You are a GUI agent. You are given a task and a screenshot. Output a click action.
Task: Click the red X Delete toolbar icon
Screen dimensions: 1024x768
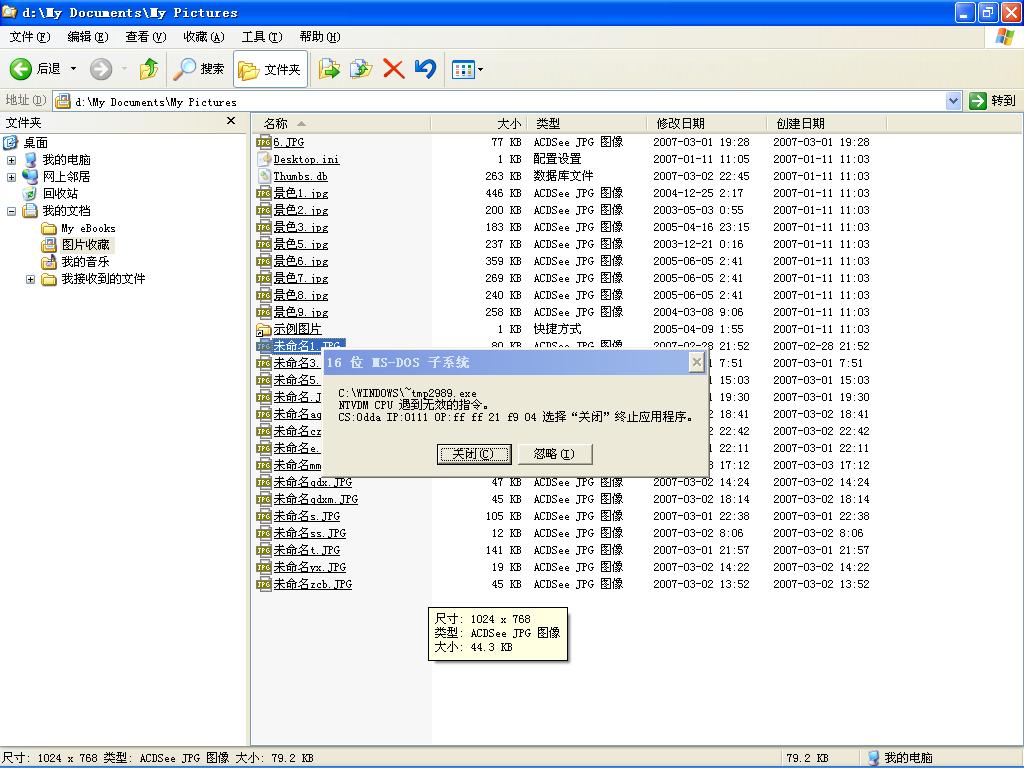(x=393, y=69)
